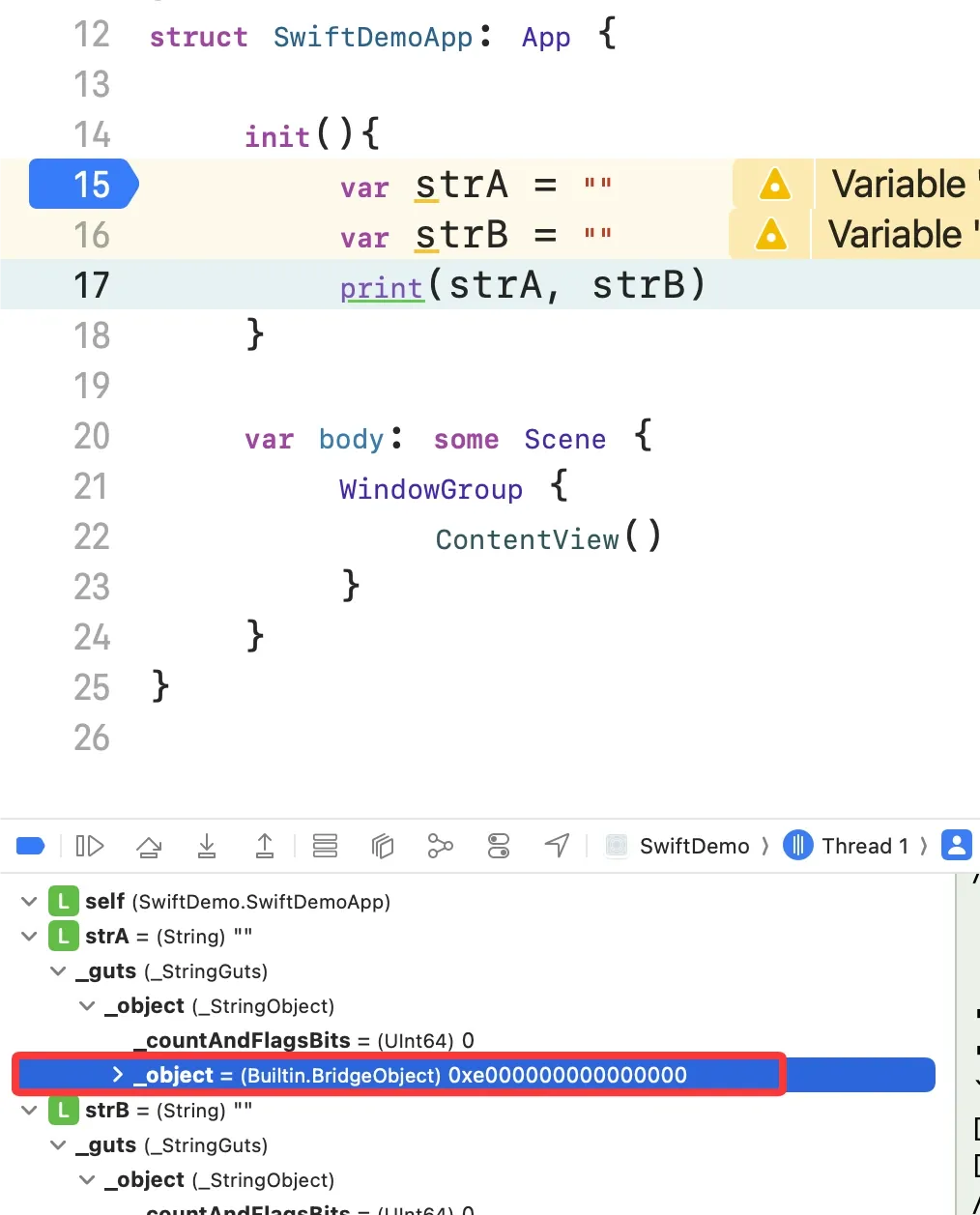The height and width of the screenshot is (1215, 980).
Task: Expand the Builtin.BridgeObject _object row
Action: tap(118, 1075)
